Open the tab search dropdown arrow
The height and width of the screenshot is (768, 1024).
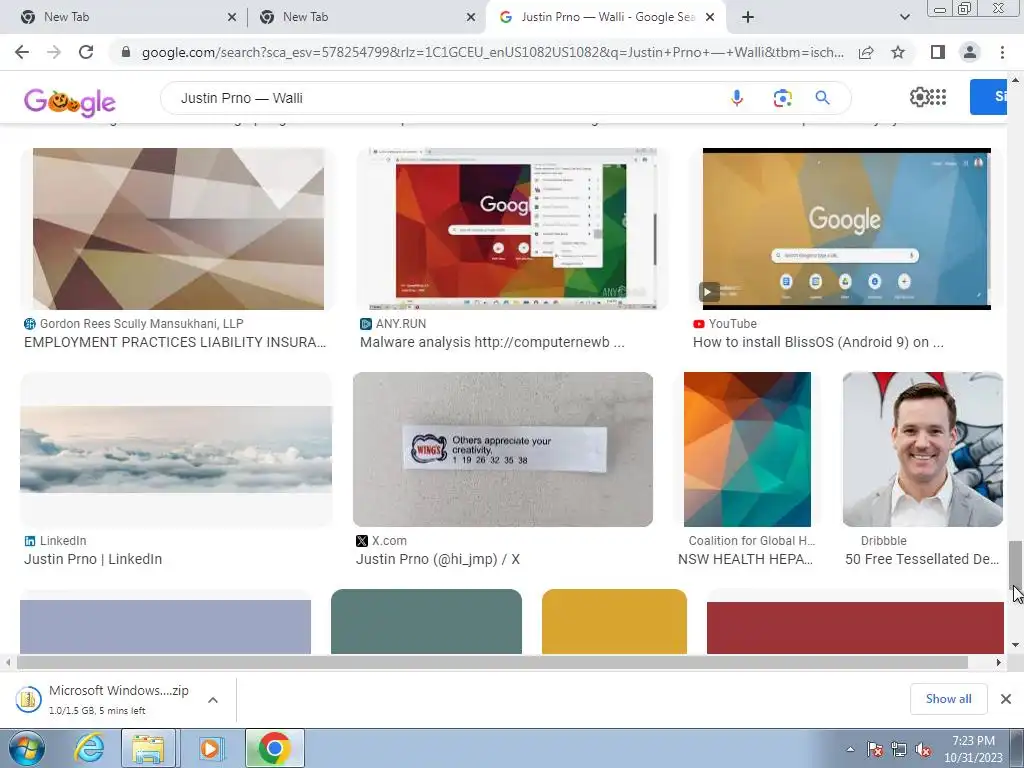(x=904, y=17)
